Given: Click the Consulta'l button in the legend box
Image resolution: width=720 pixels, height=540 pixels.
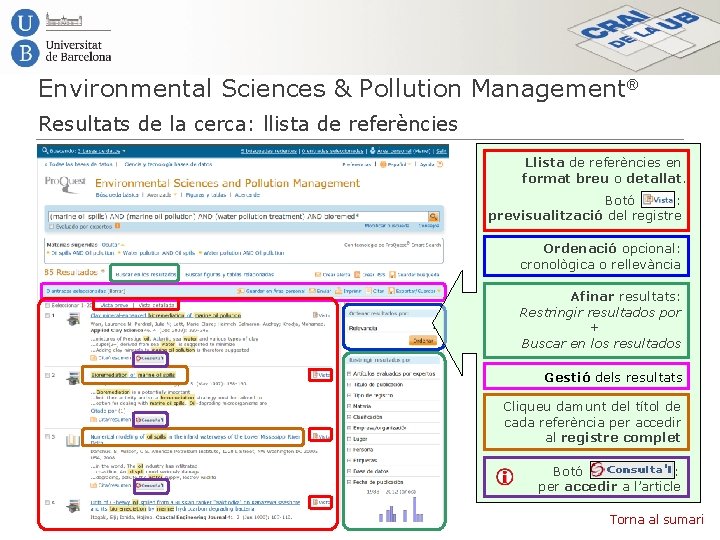Looking at the screenshot, I should pos(632,469).
